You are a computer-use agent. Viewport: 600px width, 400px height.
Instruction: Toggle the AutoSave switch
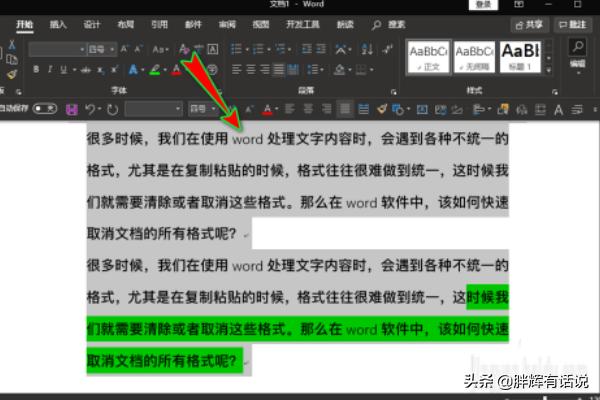pos(45,109)
